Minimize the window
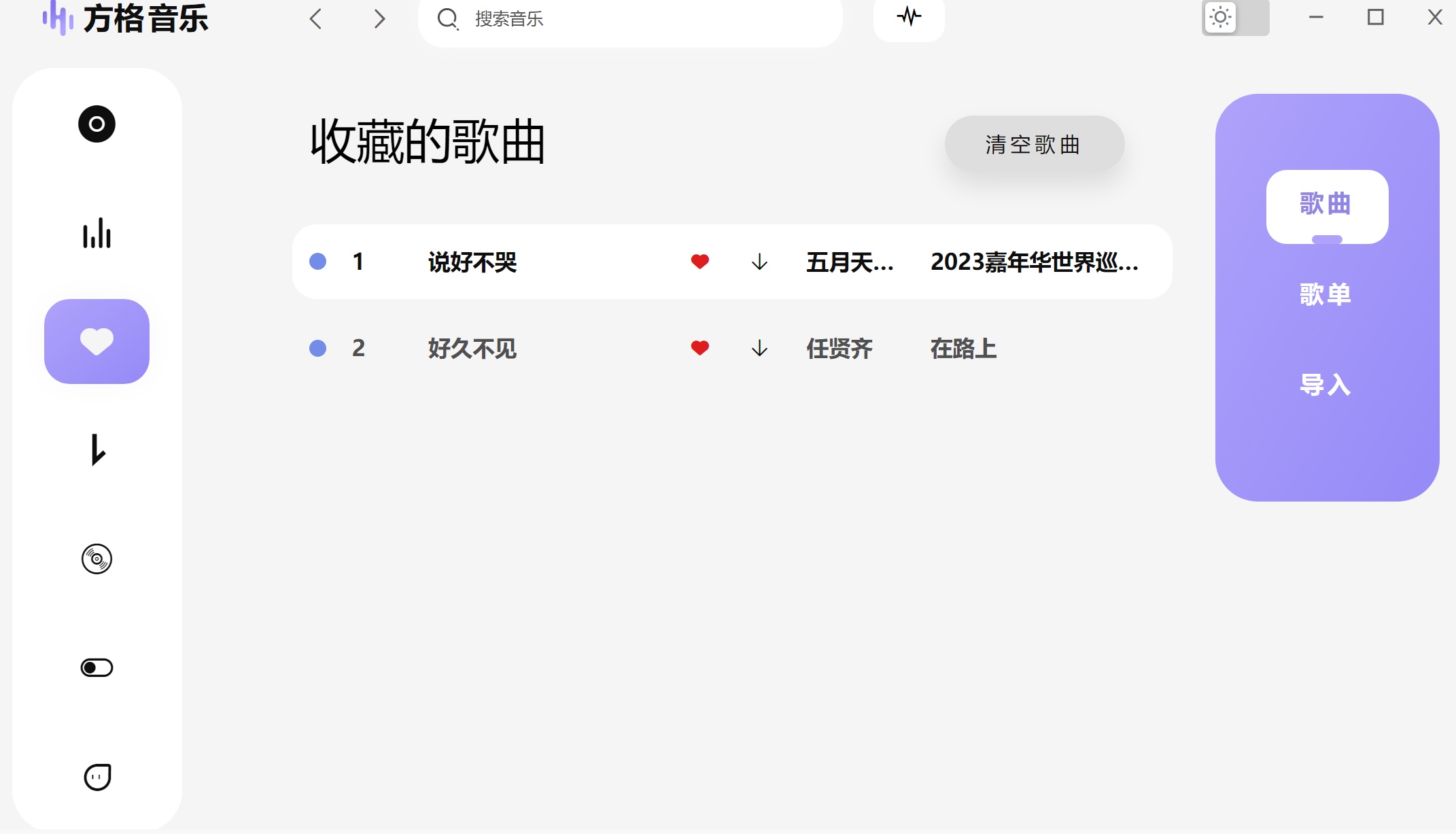1456x840 pixels. [1316, 18]
